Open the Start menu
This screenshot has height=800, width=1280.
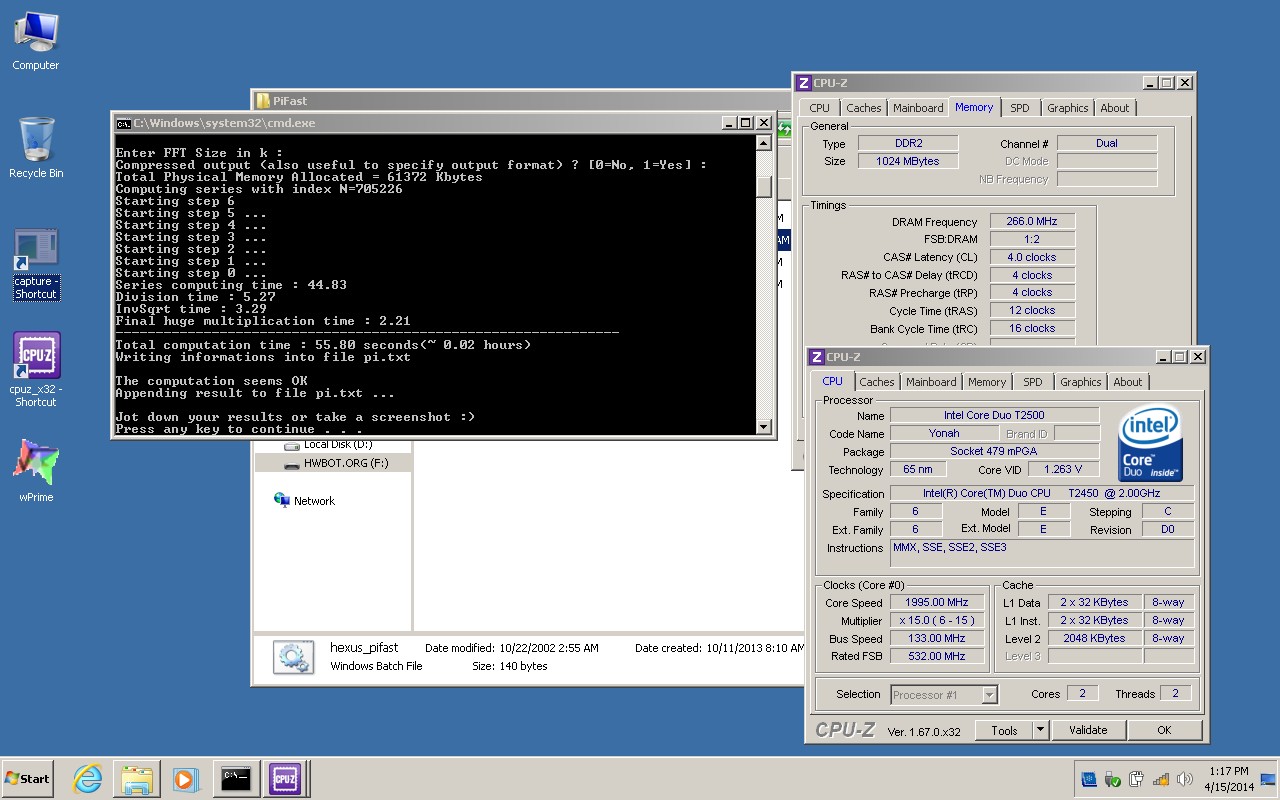(28, 778)
